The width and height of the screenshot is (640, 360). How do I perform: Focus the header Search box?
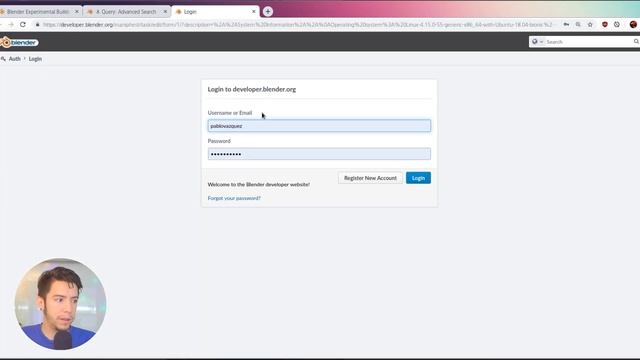(589, 42)
